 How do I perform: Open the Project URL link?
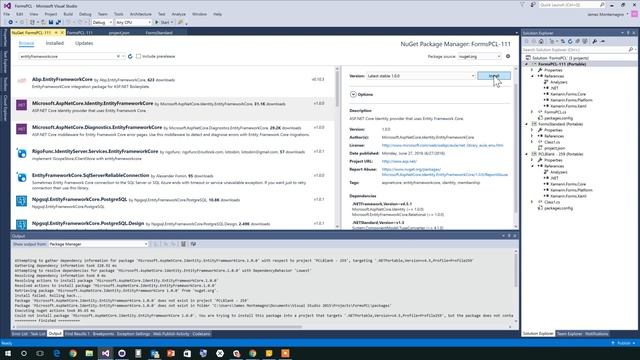(x=399, y=161)
